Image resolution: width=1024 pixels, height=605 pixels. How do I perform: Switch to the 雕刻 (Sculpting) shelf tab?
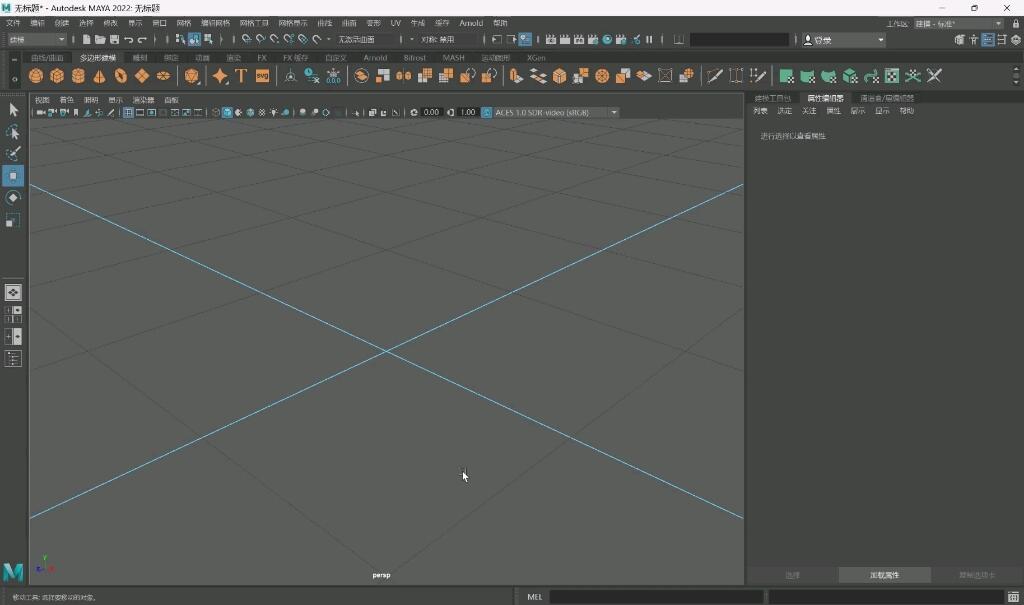pos(140,58)
